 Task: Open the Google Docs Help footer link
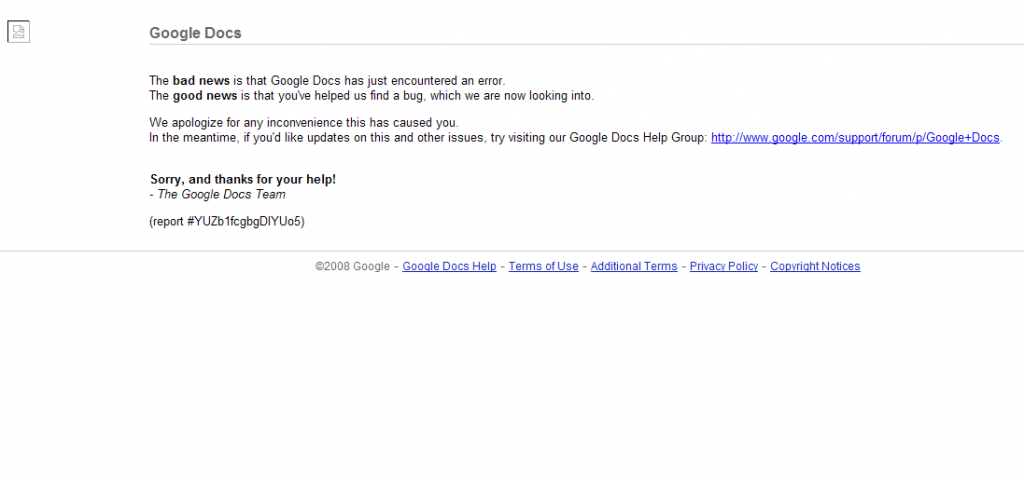click(x=449, y=266)
